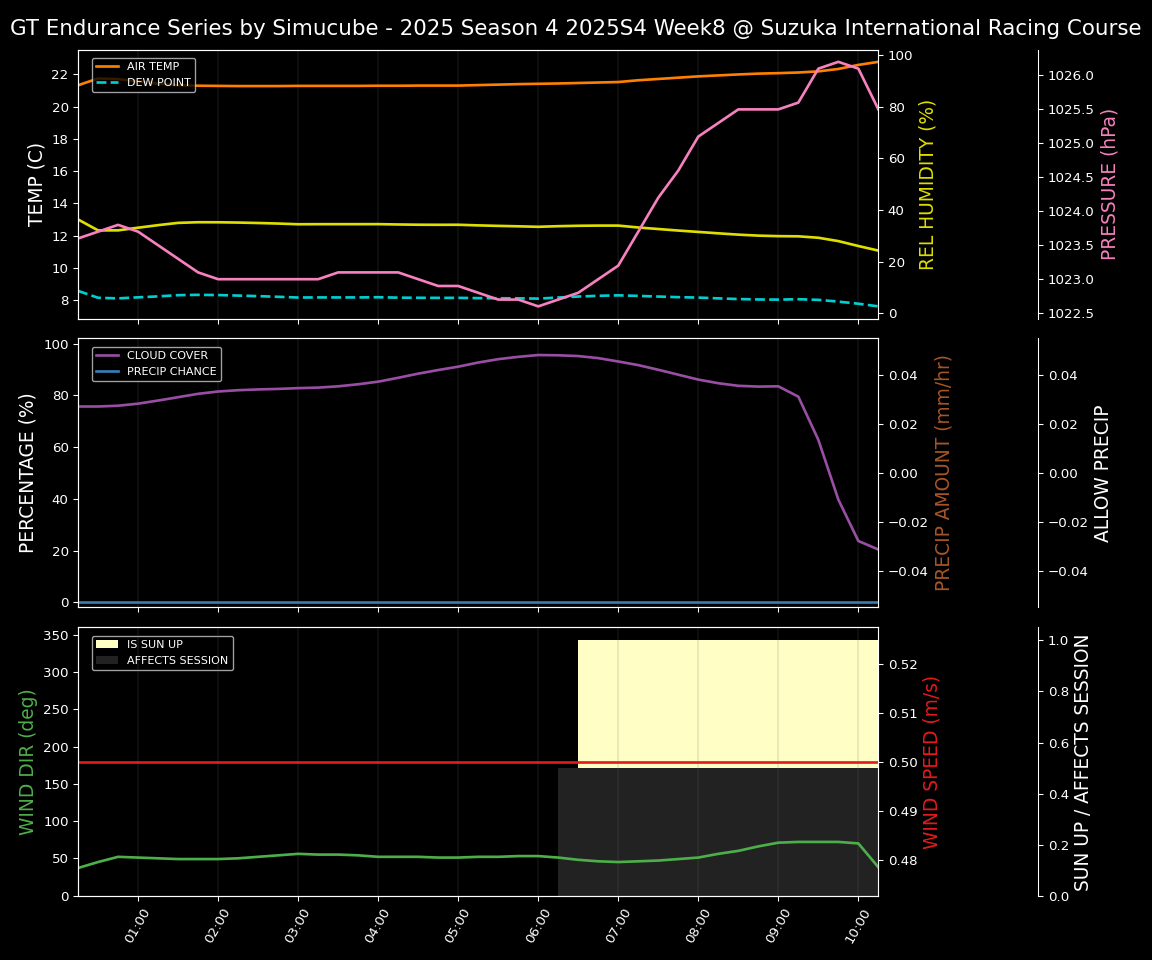Select the PRECIP AMOUNT (mm/hr) axis label
This screenshot has height=960, width=1152.
pyautogui.click(x=943, y=472)
